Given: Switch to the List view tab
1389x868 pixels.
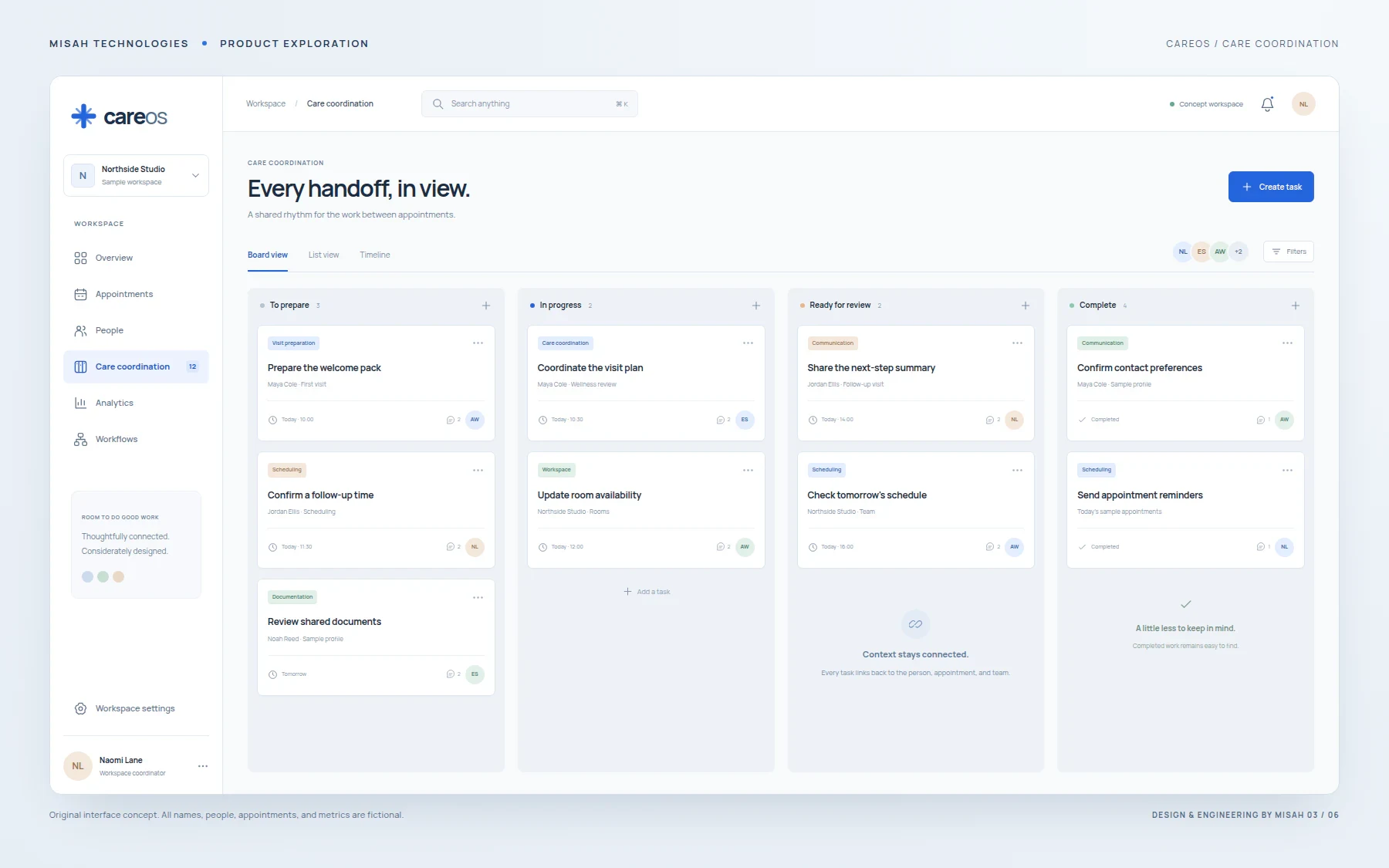Looking at the screenshot, I should [x=323, y=255].
